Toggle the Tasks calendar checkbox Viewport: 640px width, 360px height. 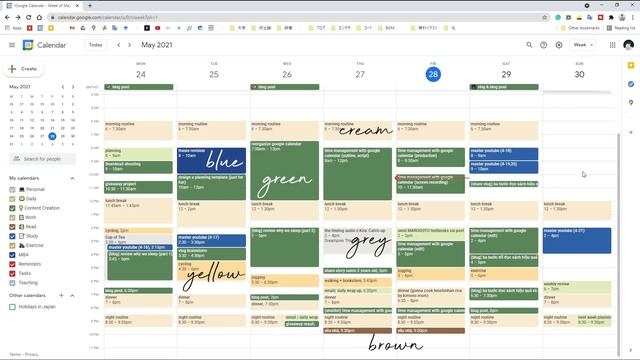(12, 273)
